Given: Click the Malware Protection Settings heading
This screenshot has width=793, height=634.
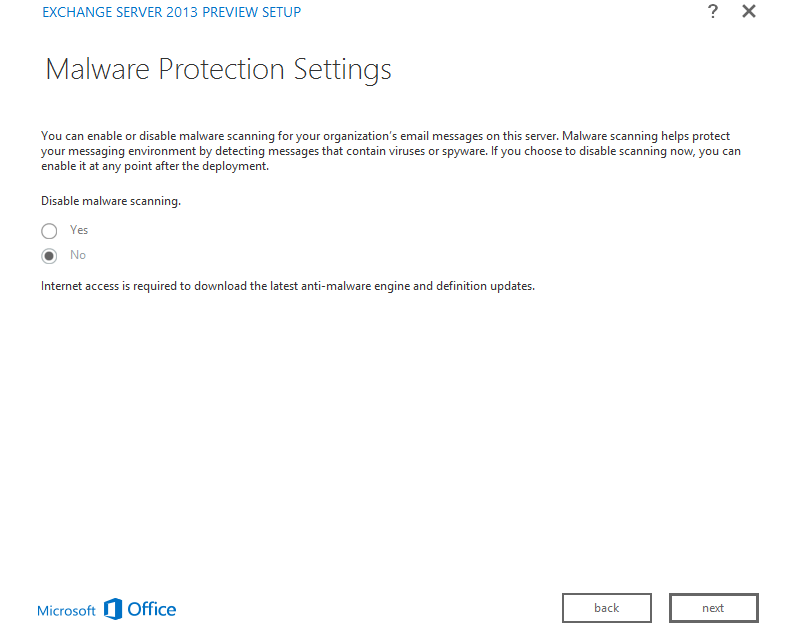Looking at the screenshot, I should click(x=218, y=70).
